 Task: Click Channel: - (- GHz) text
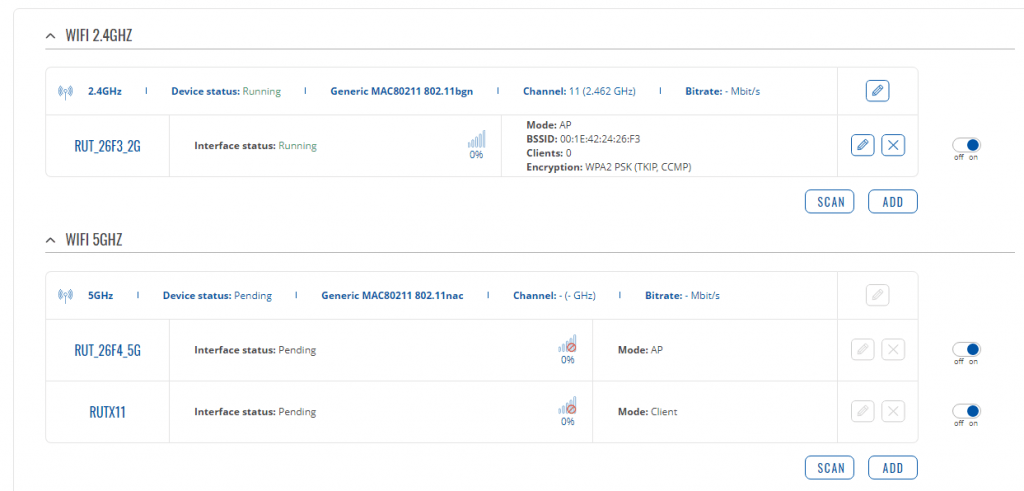[554, 296]
